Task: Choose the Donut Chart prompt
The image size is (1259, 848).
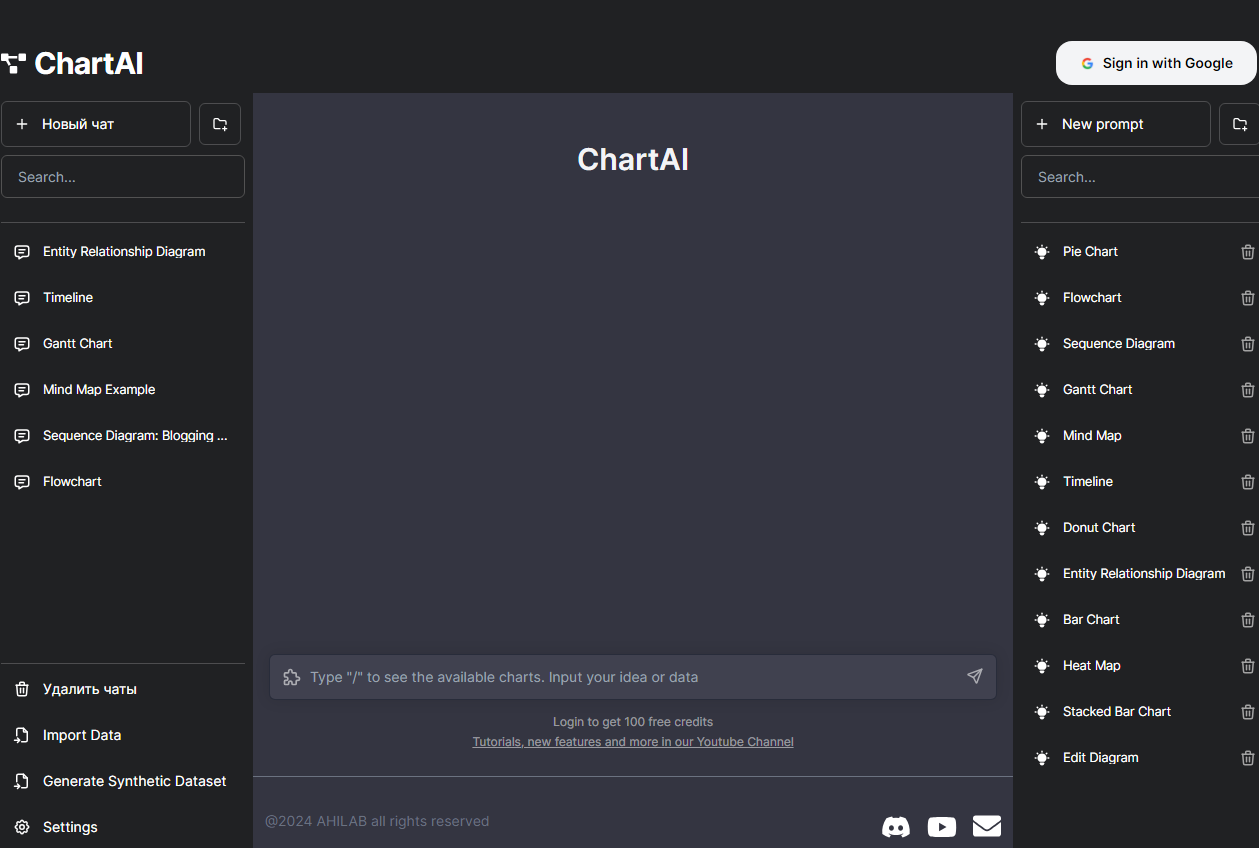Action: click(x=1099, y=528)
